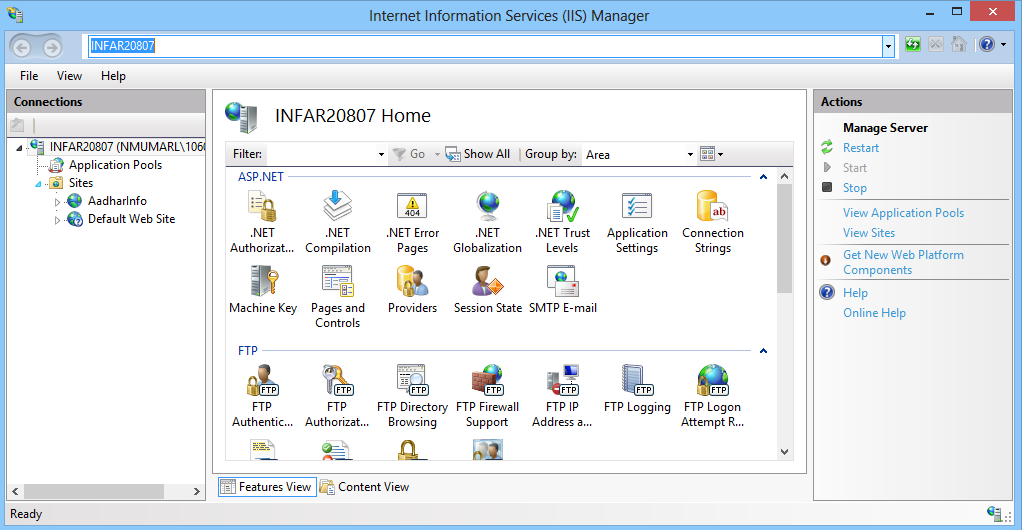Open FTP Firewall Support feature
The width and height of the screenshot is (1022, 530).
click(x=488, y=396)
